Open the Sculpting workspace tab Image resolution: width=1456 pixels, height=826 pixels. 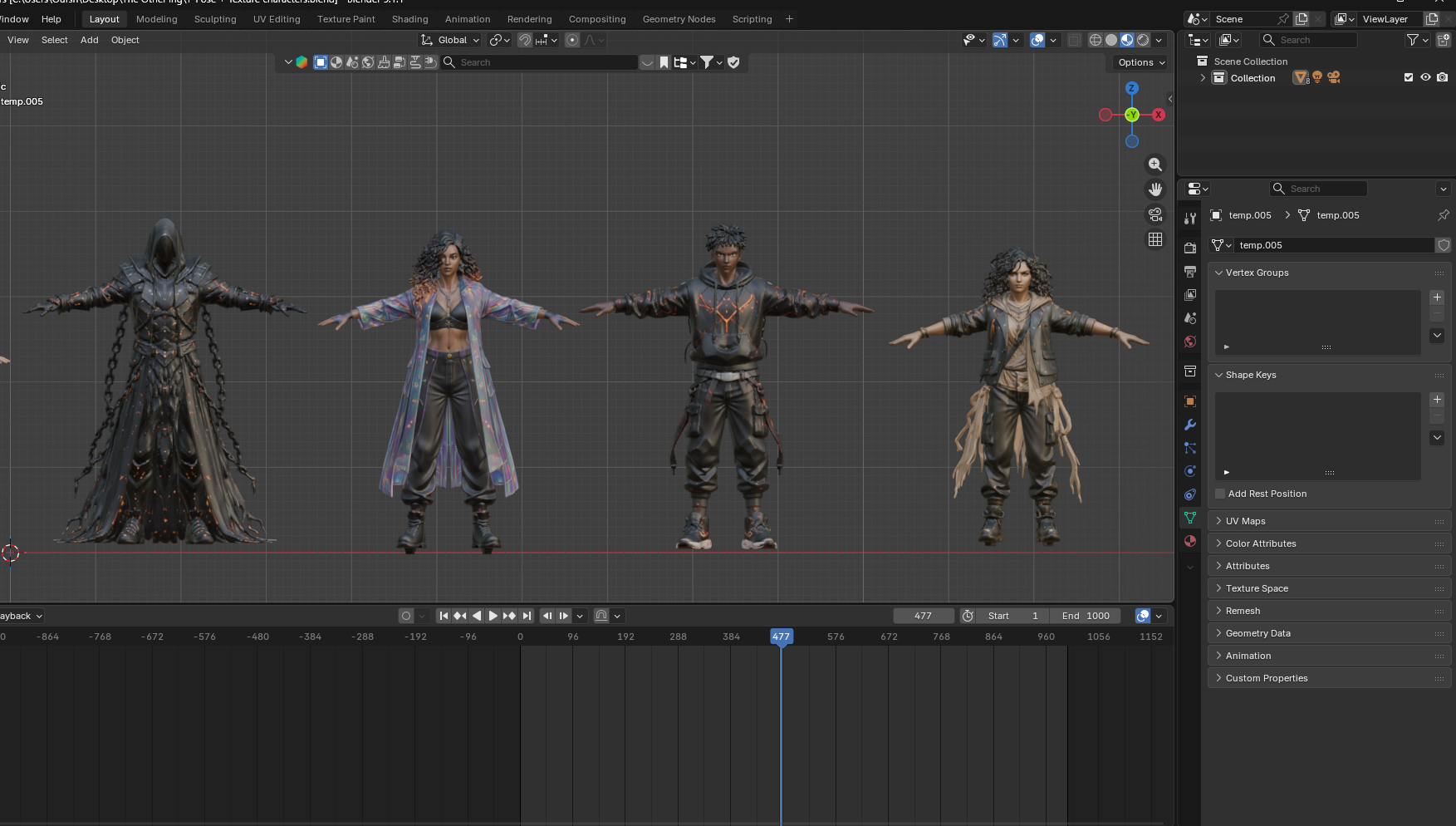click(x=215, y=19)
